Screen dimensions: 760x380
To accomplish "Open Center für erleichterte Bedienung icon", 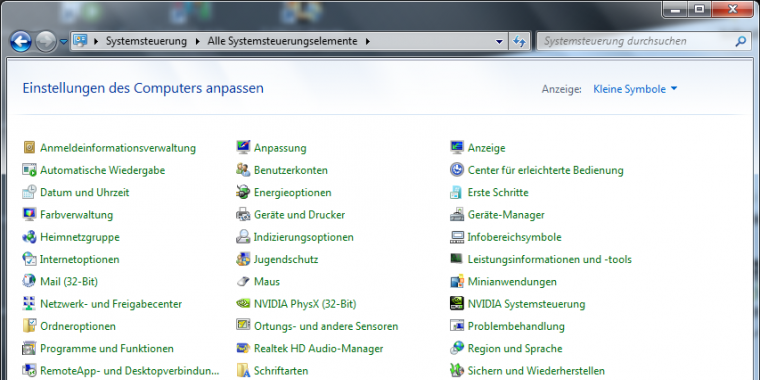I will point(457,170).
